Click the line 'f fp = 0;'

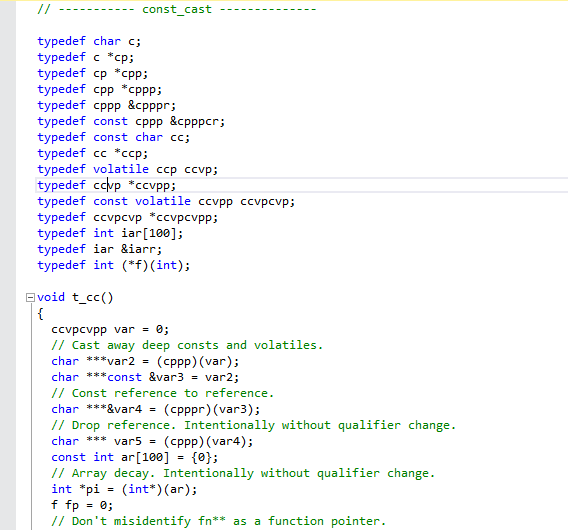(82, 505)
